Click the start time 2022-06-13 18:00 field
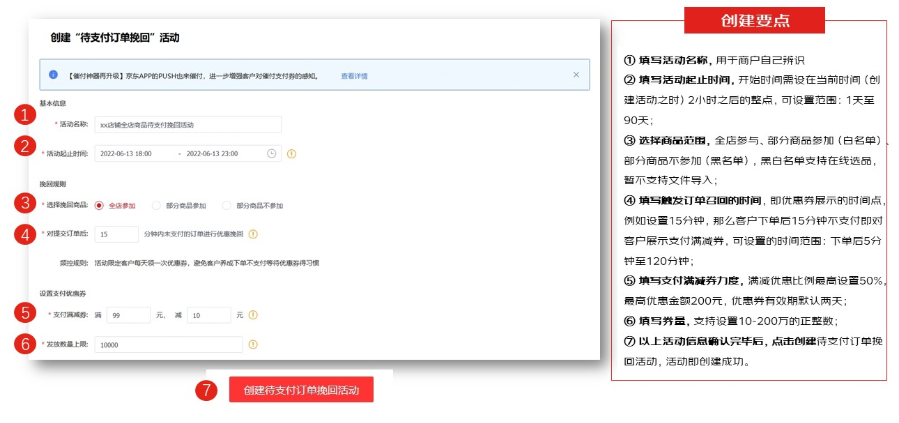The image size is (899, 423). pos(133,153)
